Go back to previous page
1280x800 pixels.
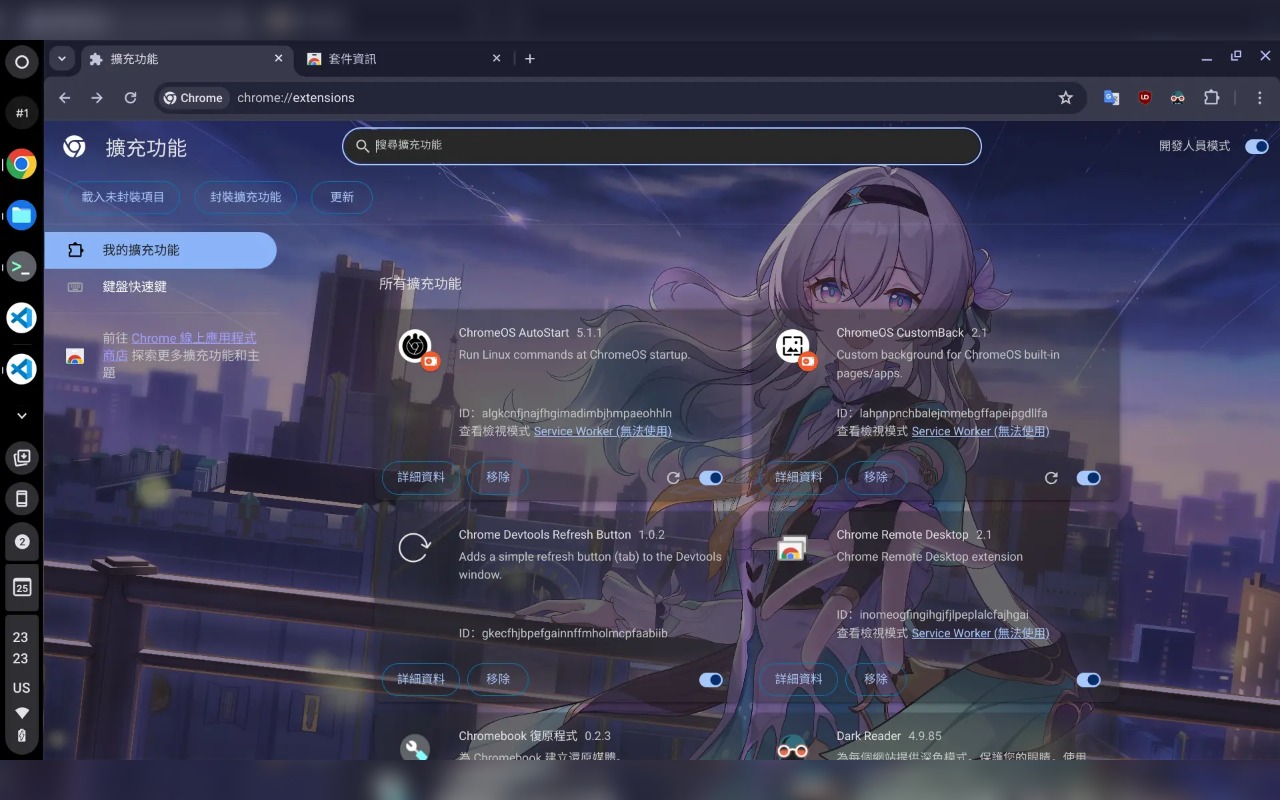[x=65, y=98]
